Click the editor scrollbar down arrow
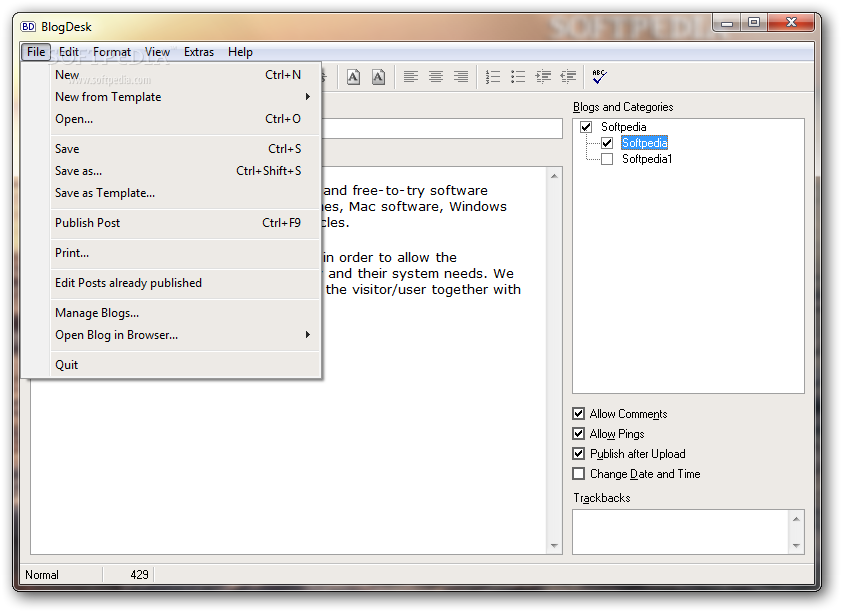 point(554,546)
